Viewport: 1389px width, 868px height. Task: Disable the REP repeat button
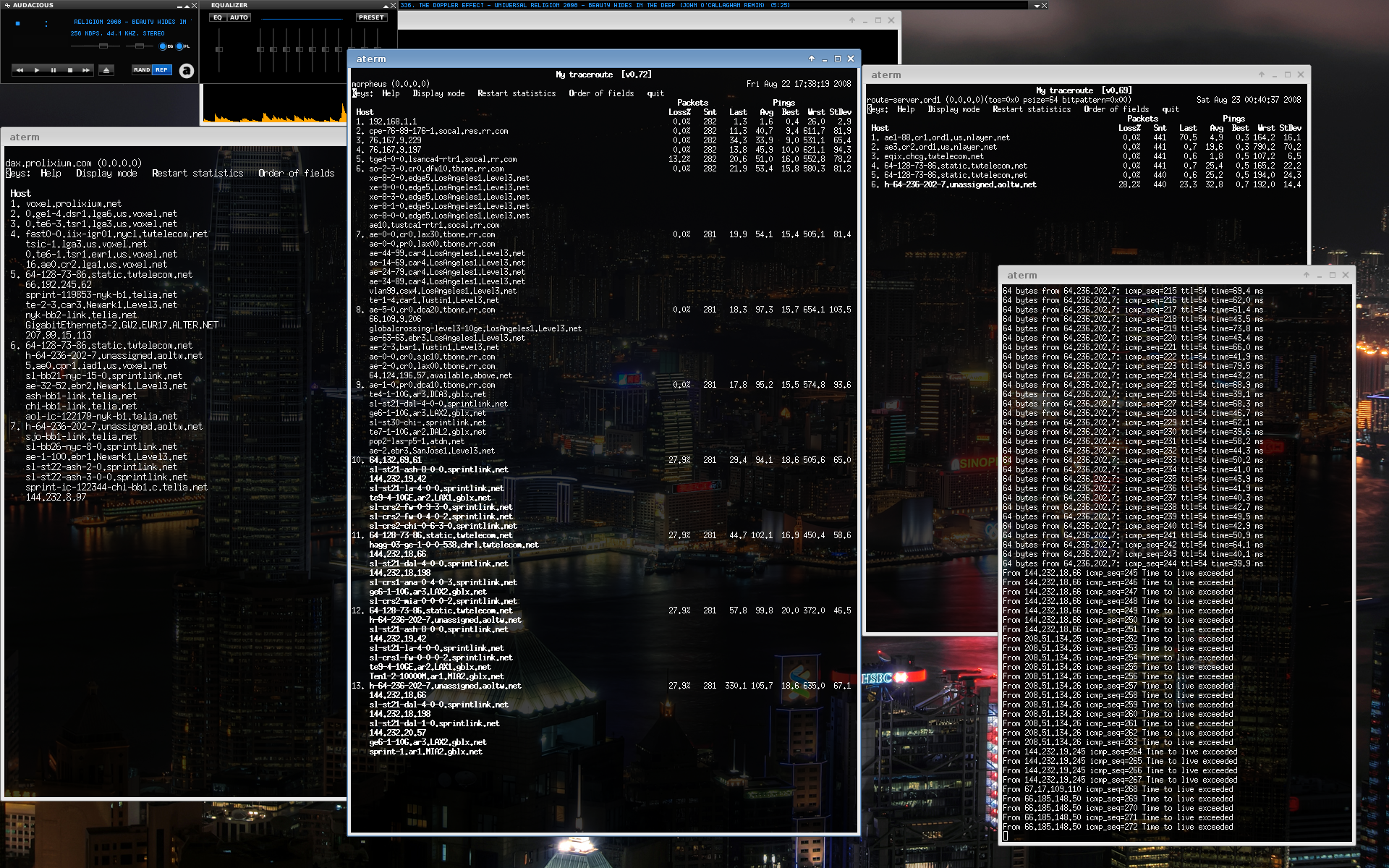click(x=161, y=70)
